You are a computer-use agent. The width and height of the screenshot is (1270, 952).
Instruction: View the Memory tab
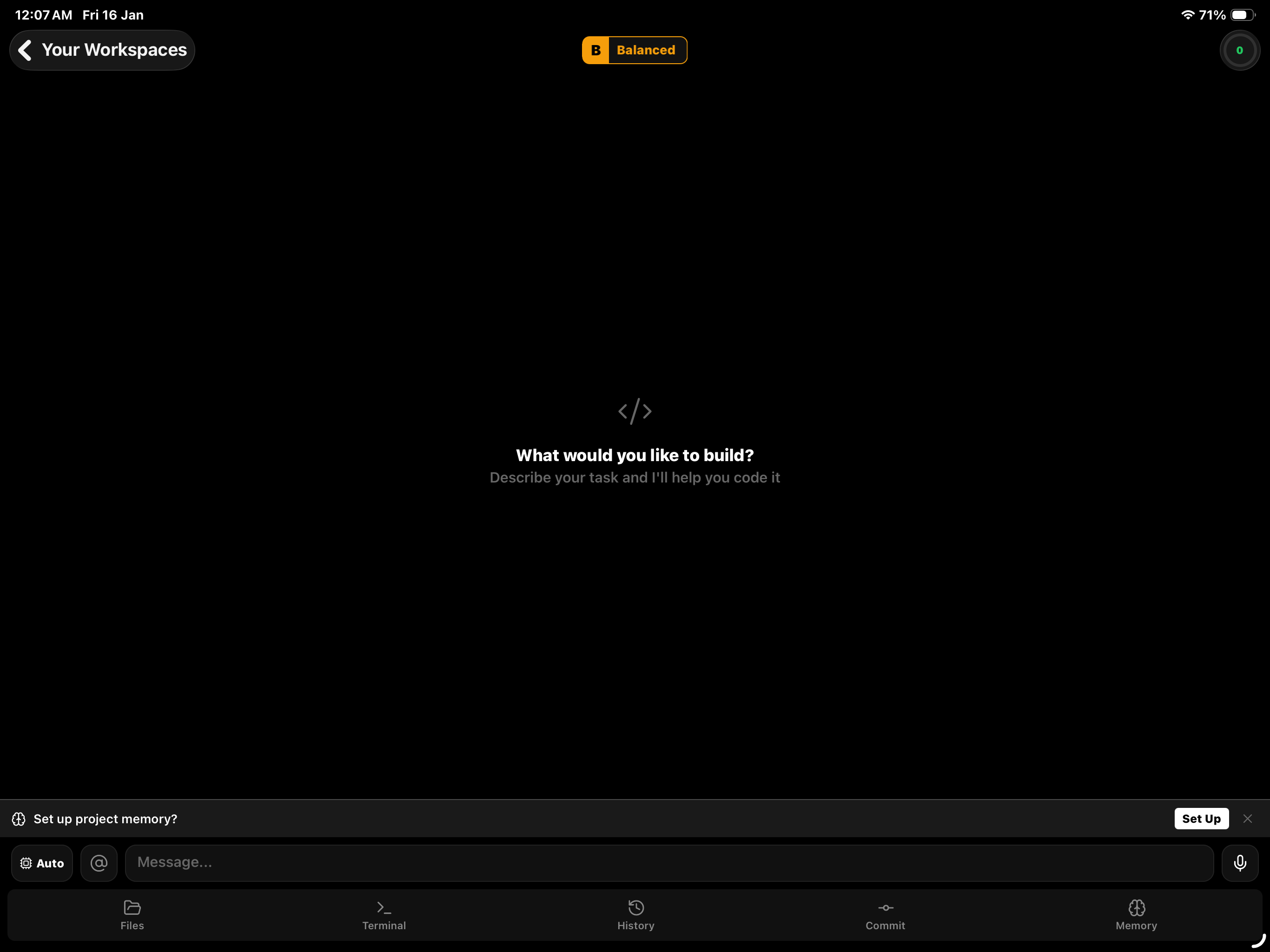1136,915
